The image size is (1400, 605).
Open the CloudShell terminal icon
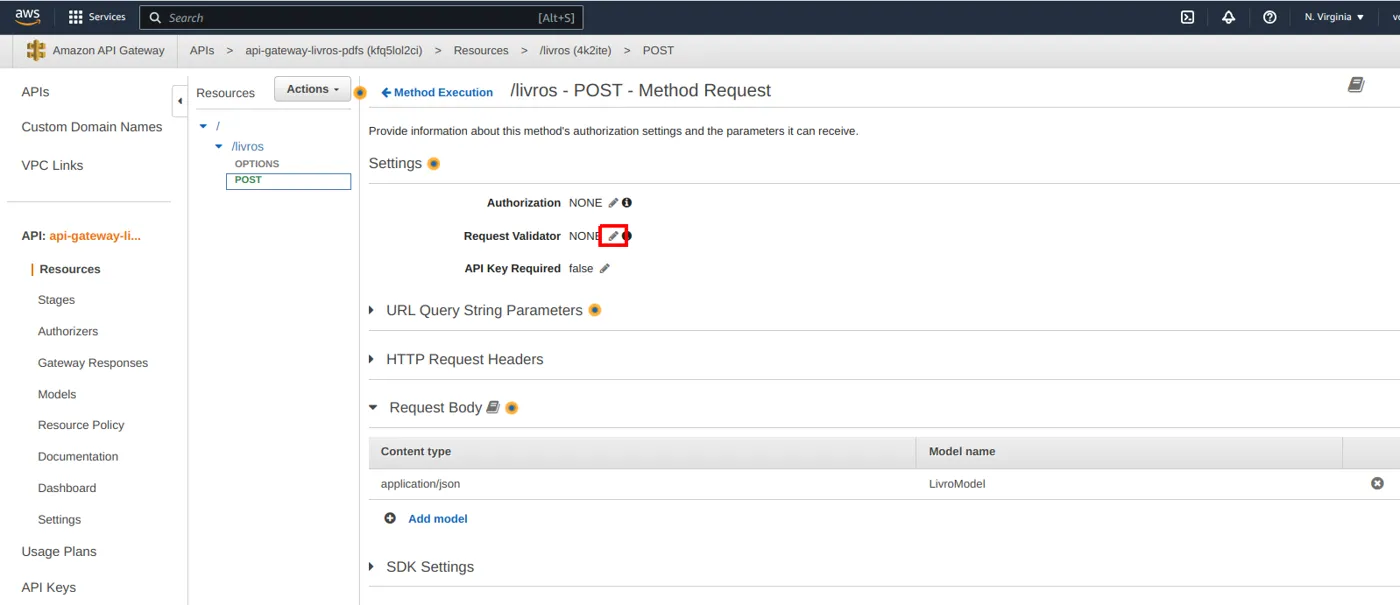pyautogui.click(x=1187, y=17)
